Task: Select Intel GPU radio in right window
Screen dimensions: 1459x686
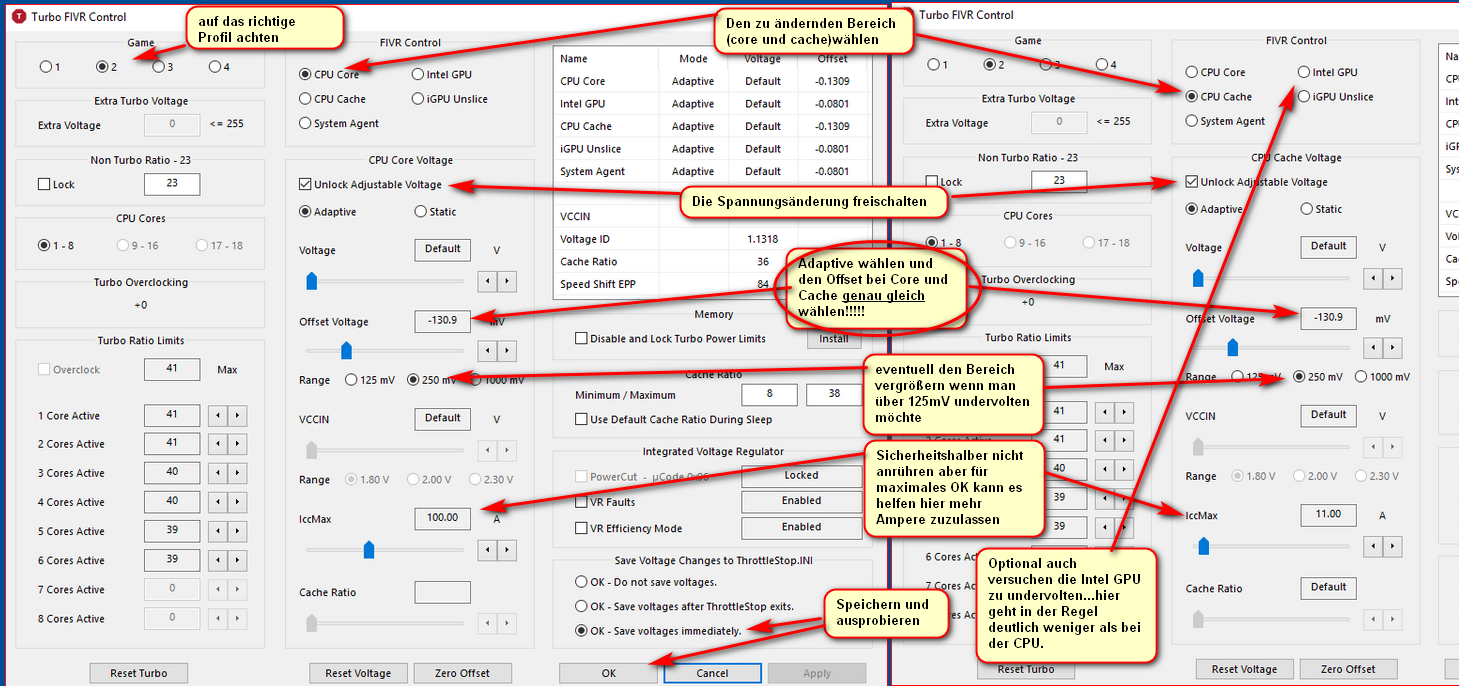Action: [x=1304, y=72]
